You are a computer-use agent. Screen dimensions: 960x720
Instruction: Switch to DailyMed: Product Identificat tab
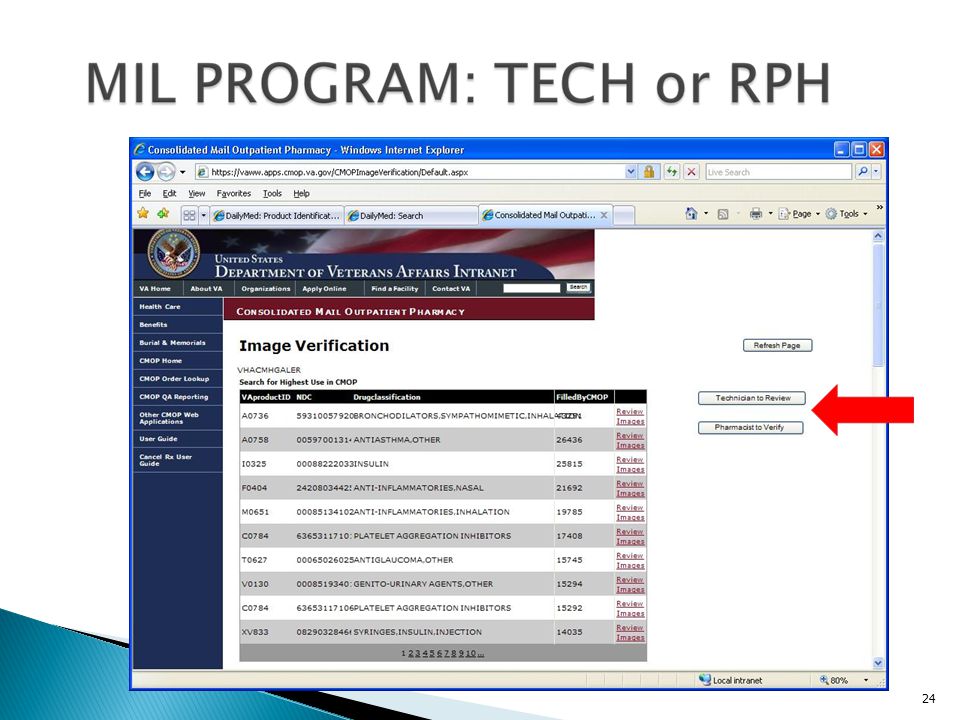coord(277,216)
